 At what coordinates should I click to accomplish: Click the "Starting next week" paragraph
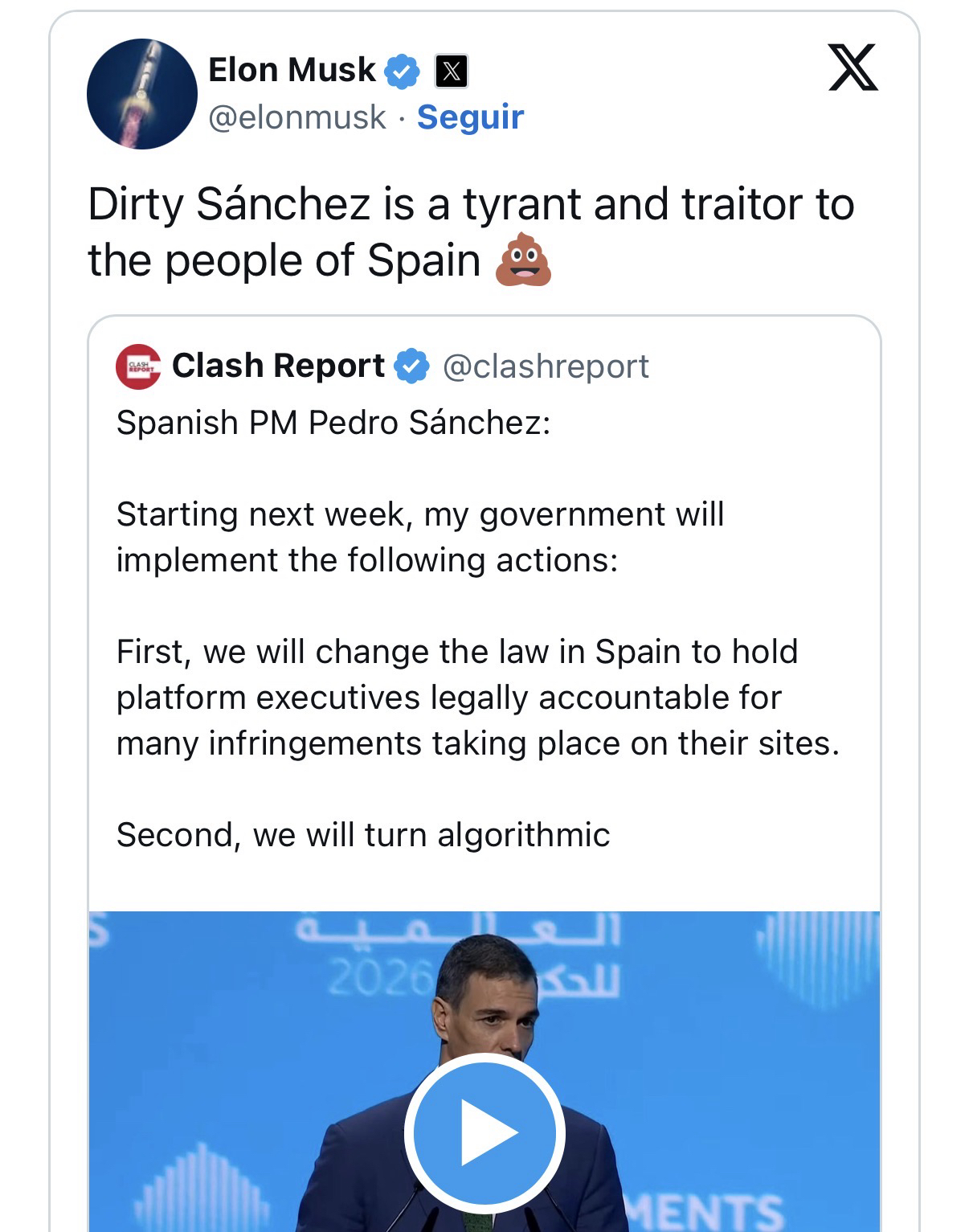coord(419,537)
